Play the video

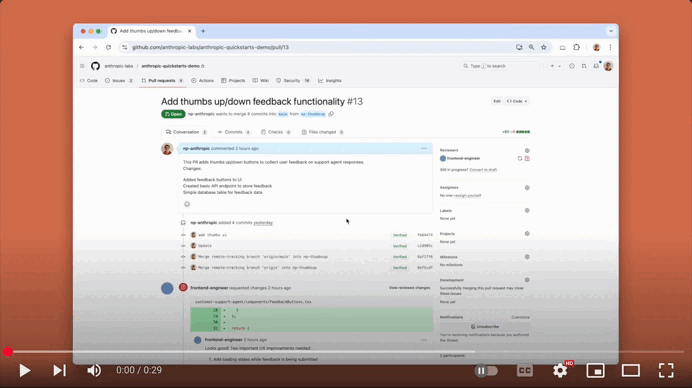click(x=25, y=370)
